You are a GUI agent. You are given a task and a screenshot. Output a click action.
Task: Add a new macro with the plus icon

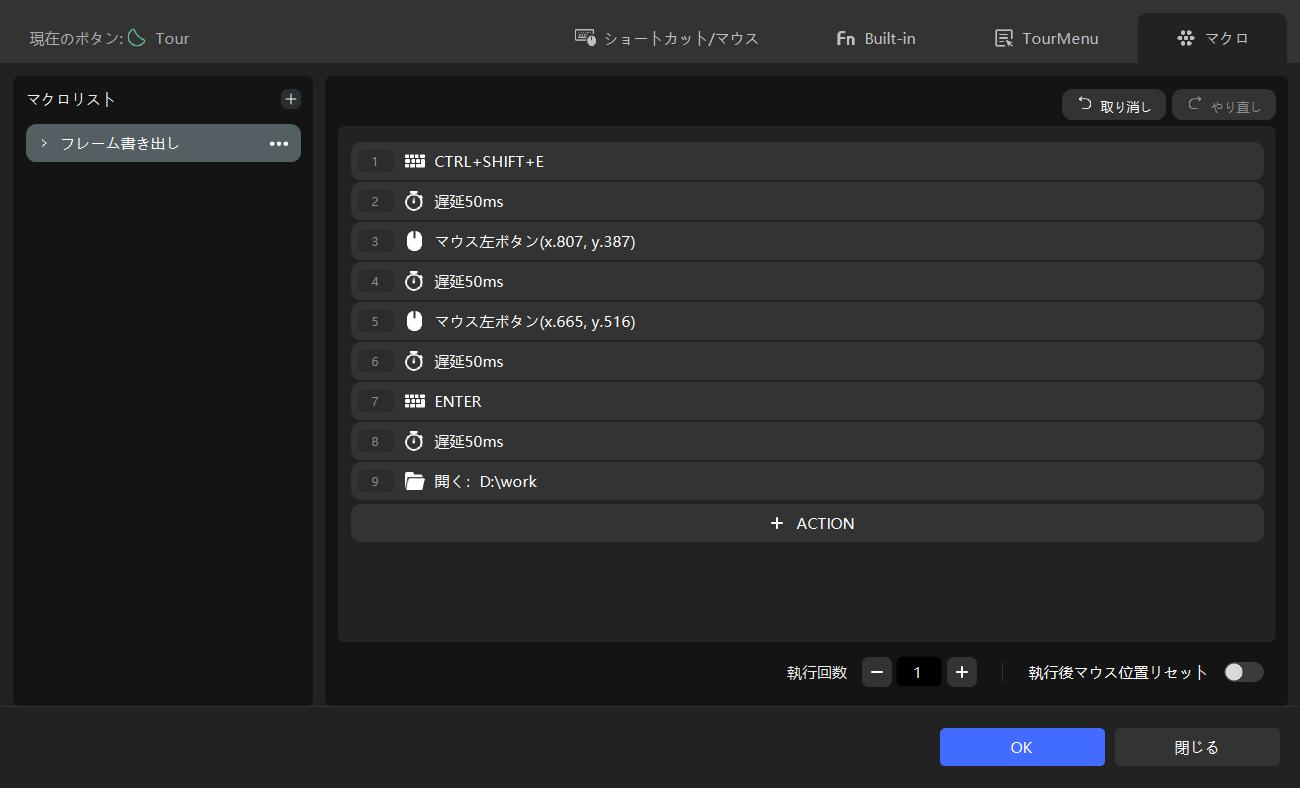290,99
